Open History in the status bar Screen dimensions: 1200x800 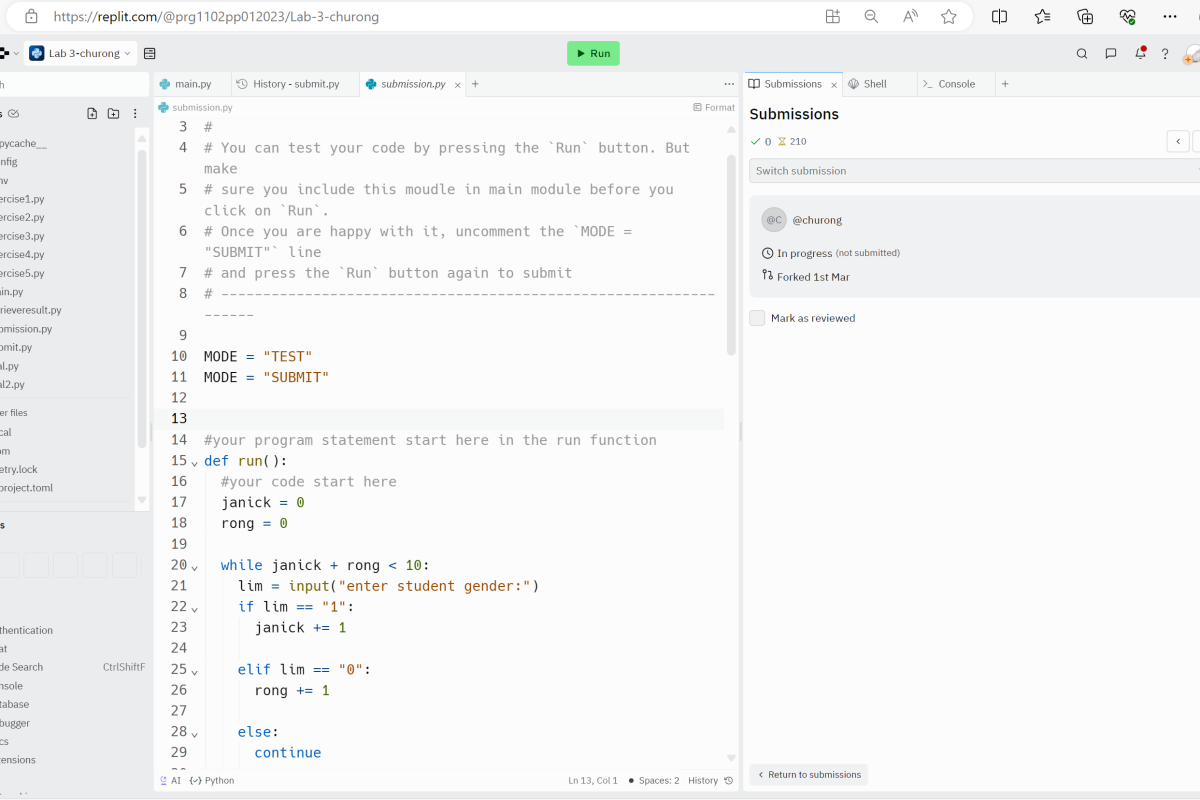click(710, 780)
